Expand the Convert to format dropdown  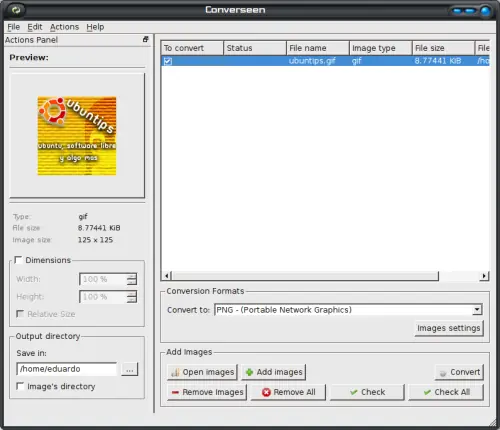(477, 310)
